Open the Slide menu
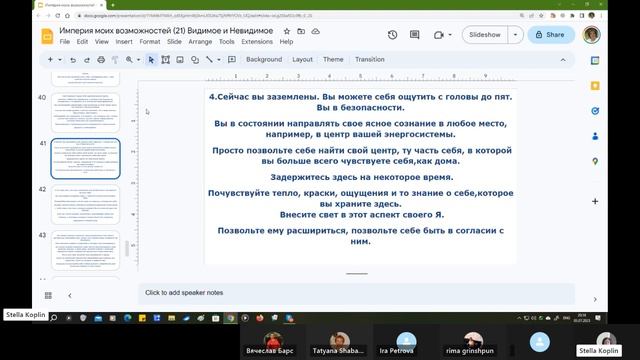 coord(174,42)
